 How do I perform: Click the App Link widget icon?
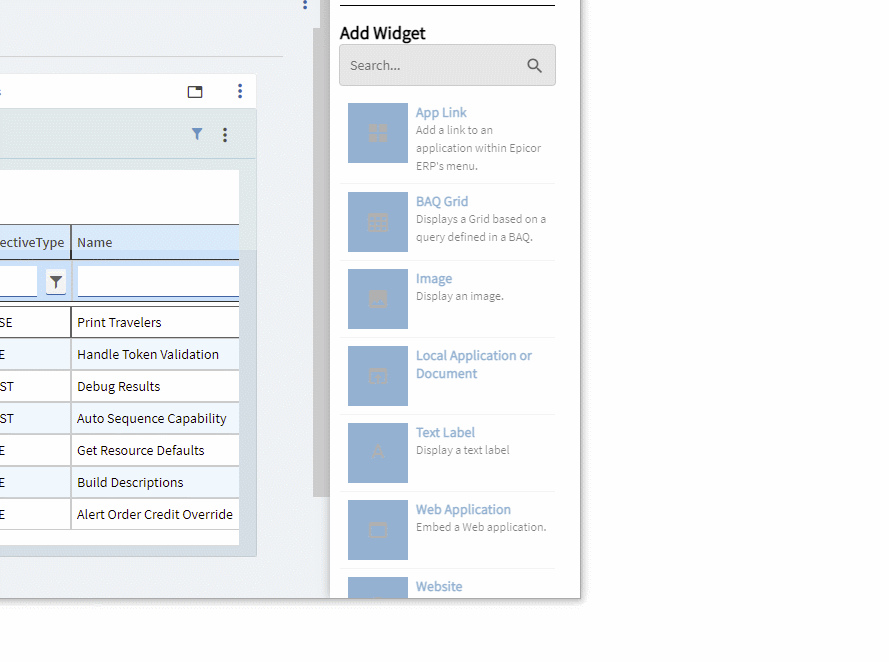pos(378,133)
